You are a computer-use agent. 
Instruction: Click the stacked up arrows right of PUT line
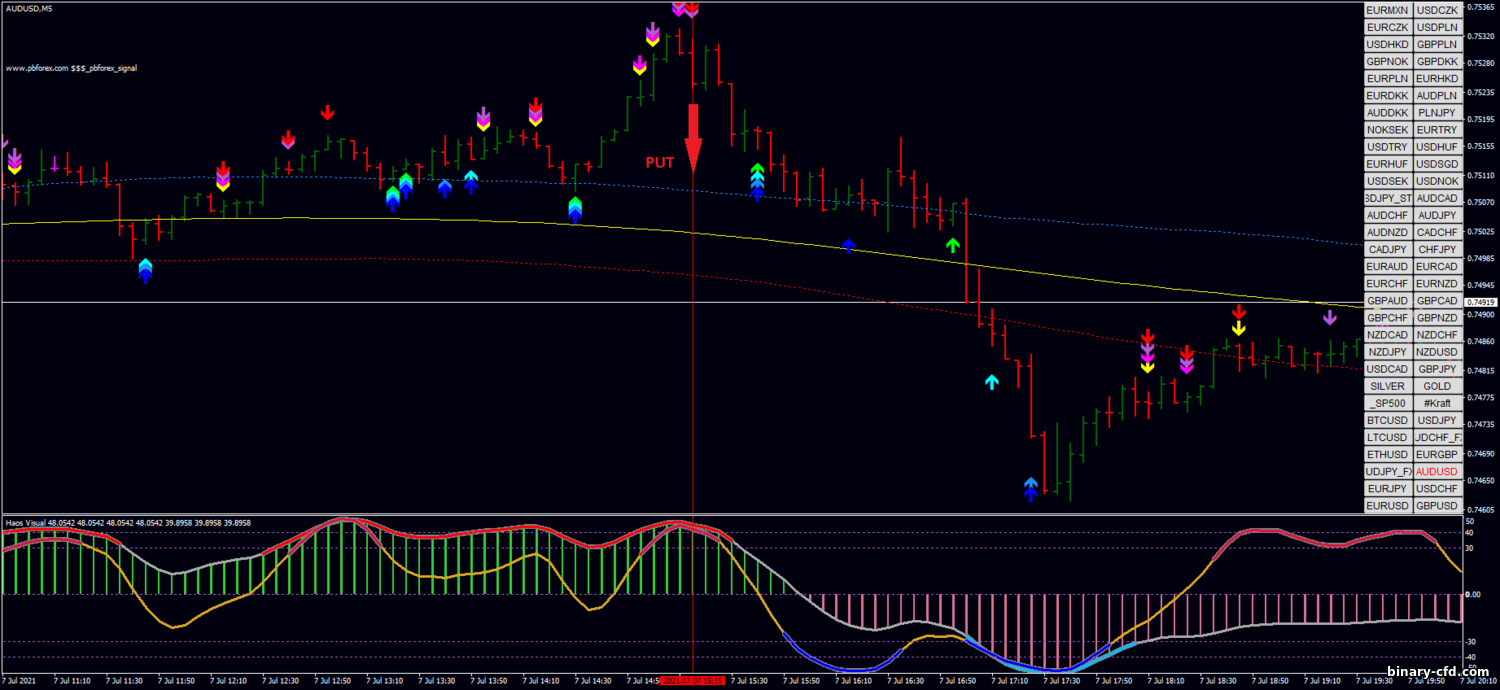pos(757,182)
